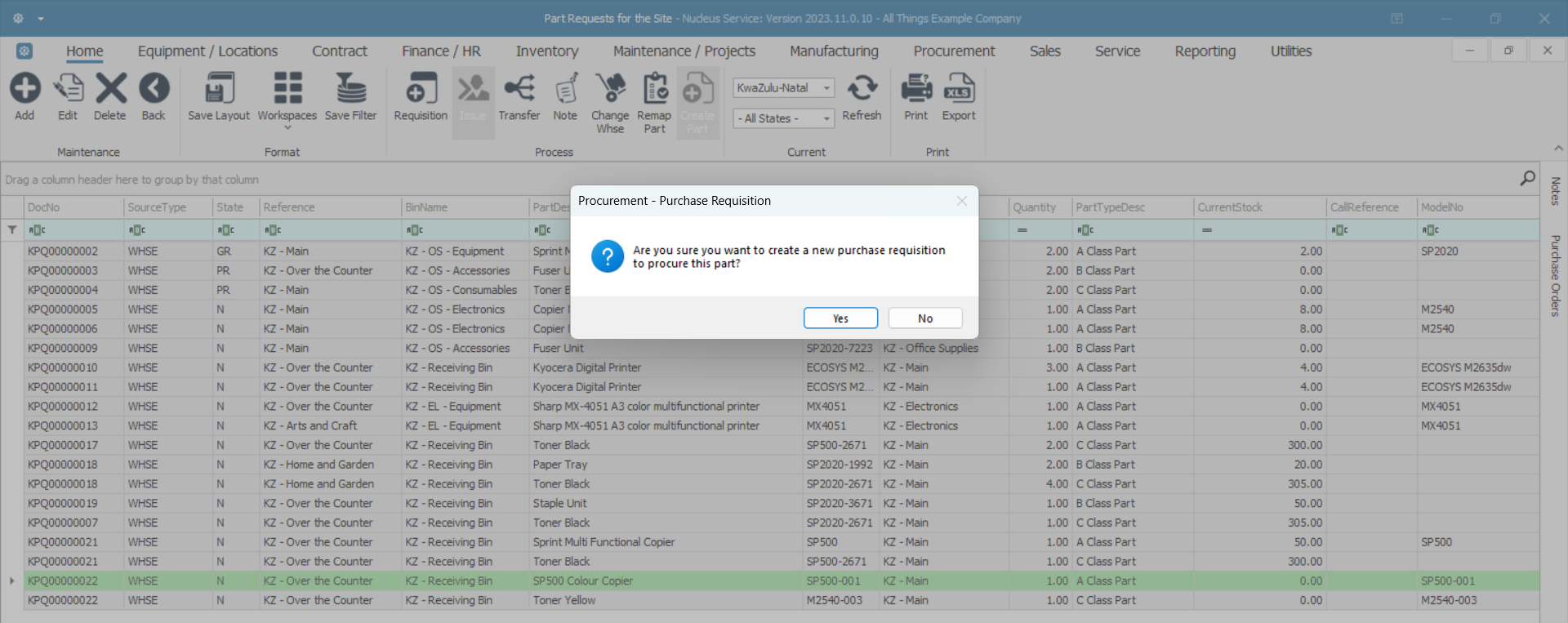Click the Add record icon
This screenshot has width=1568, height=623.
(x=24, y=88)
